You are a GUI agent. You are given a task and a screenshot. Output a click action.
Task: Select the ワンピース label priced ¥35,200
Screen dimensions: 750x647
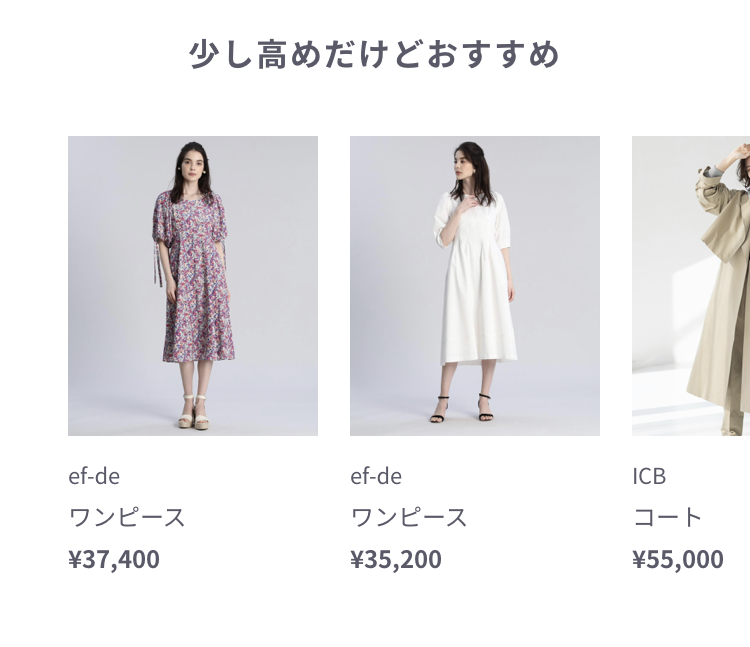point(408,517)
